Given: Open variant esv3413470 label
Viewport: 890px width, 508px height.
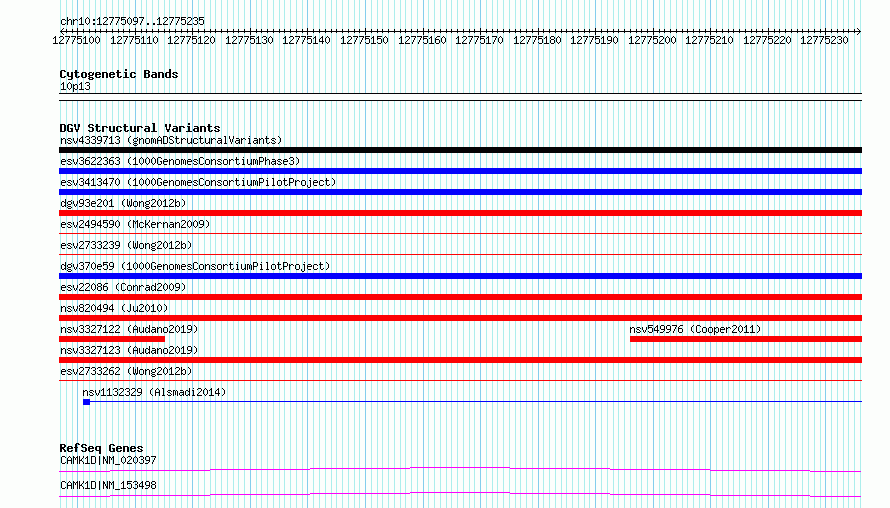Looking at the screenshot, I should 198,182.
